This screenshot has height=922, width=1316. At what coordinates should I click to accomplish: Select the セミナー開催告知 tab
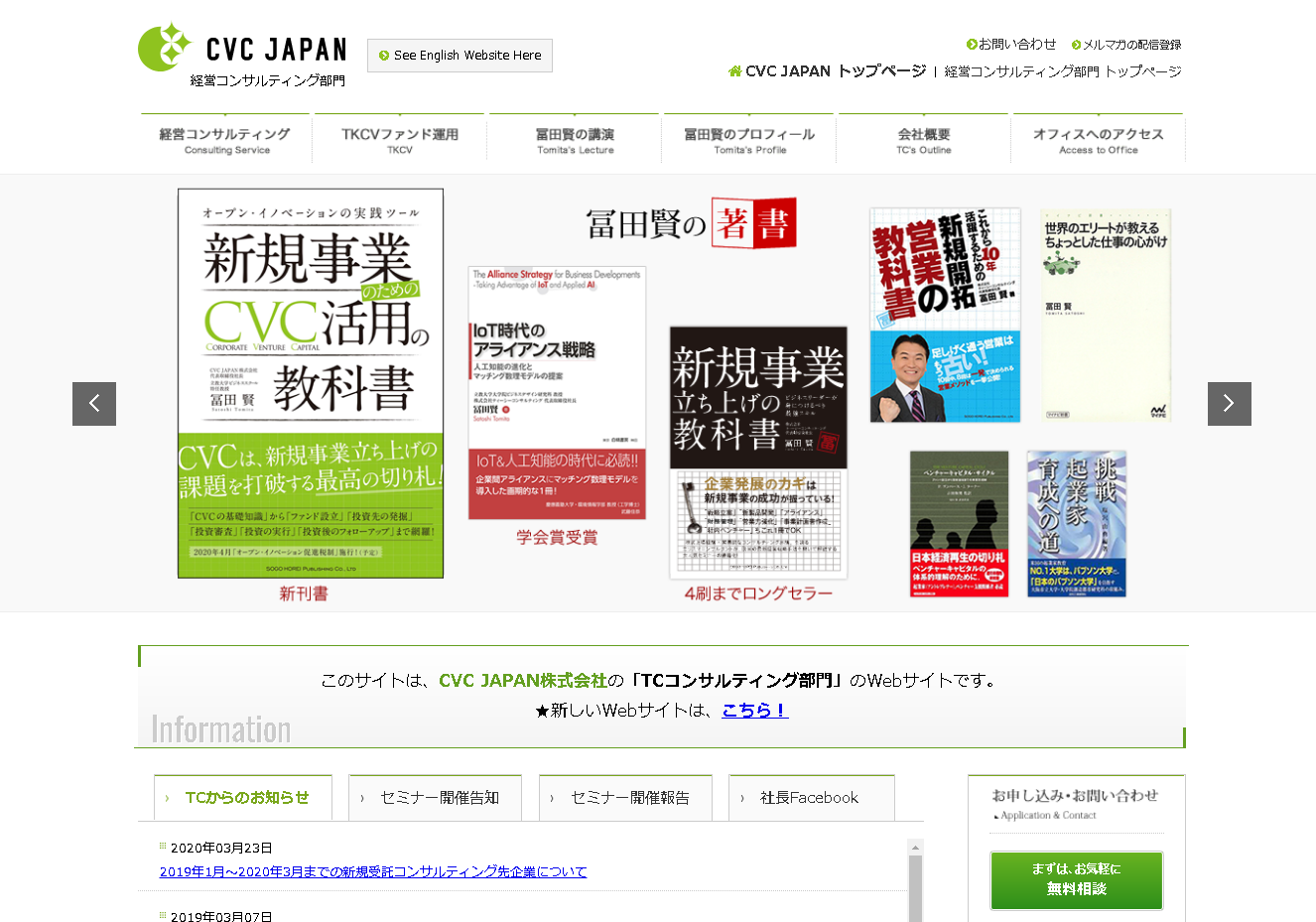436,798
